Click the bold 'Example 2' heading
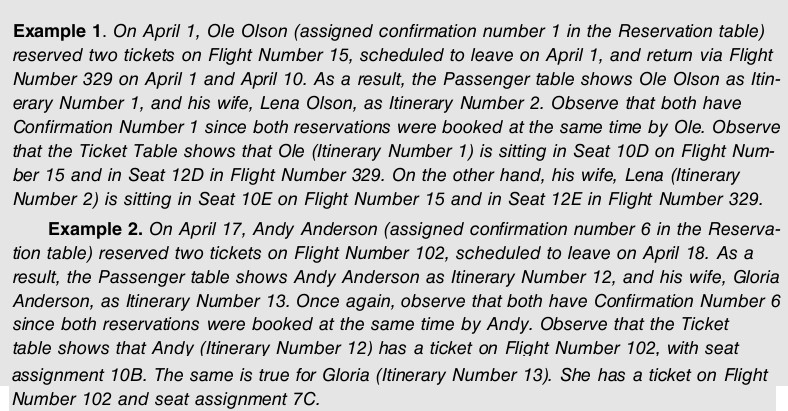 (x=95, y=229)
